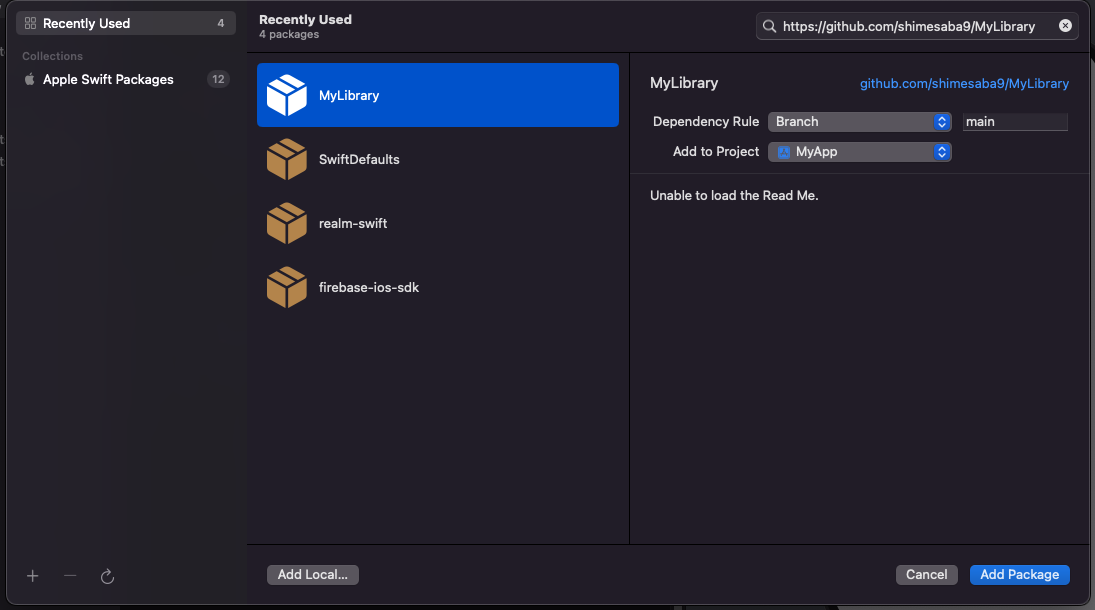Image resolution: width=1095 pixels, height=610 pixels.
Task: Click the Collections section heading
Action: (x=52, y=56)
